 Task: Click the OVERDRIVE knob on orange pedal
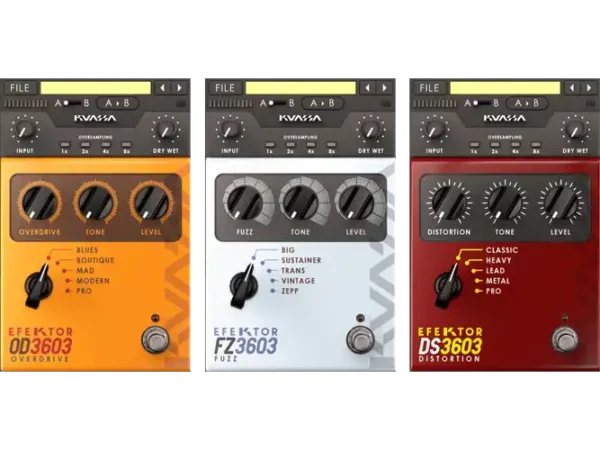pos(39,202)
